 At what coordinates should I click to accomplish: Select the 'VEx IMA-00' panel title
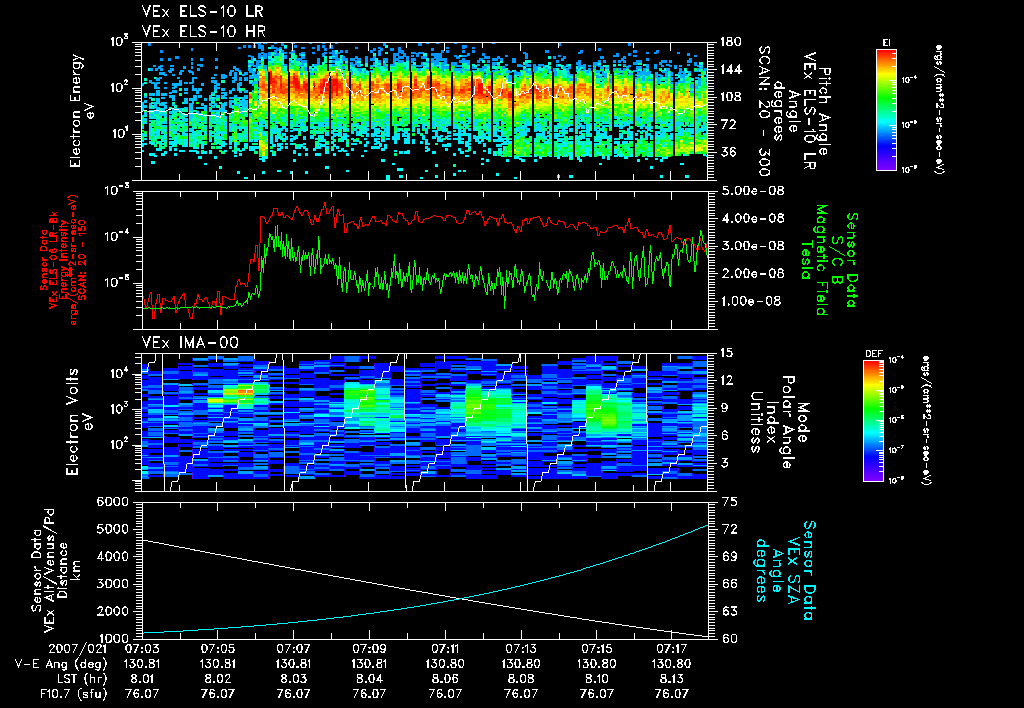point(190,342)
